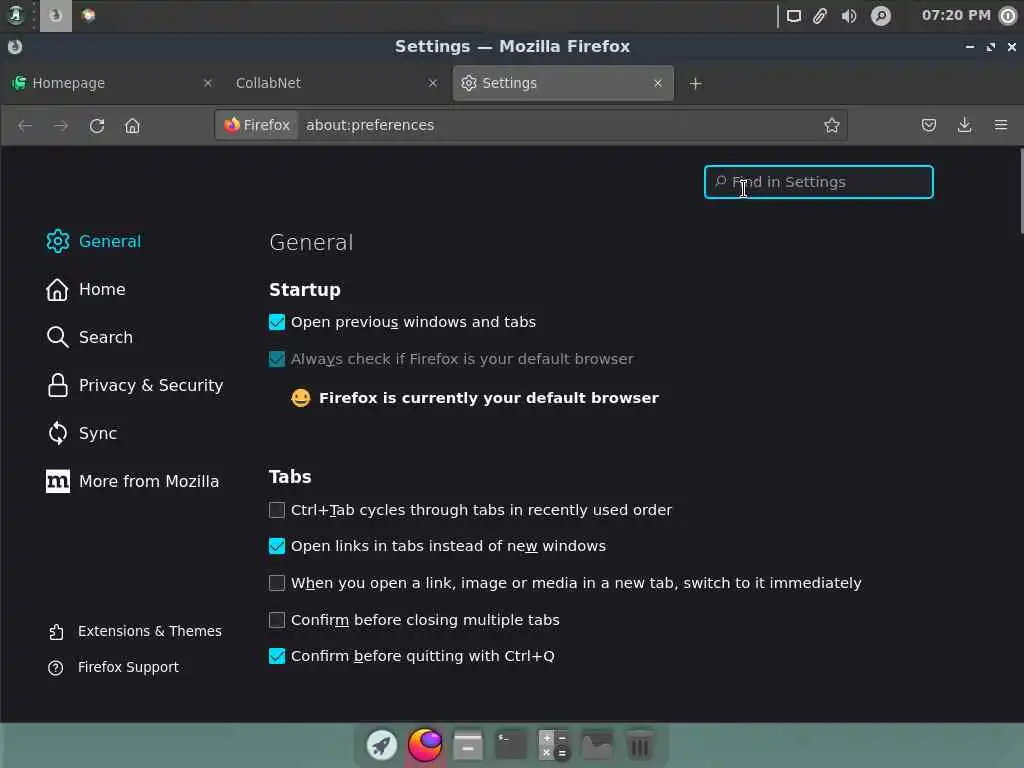
Task: Open a new tab with plus button
Action: [x=696, y=84]
